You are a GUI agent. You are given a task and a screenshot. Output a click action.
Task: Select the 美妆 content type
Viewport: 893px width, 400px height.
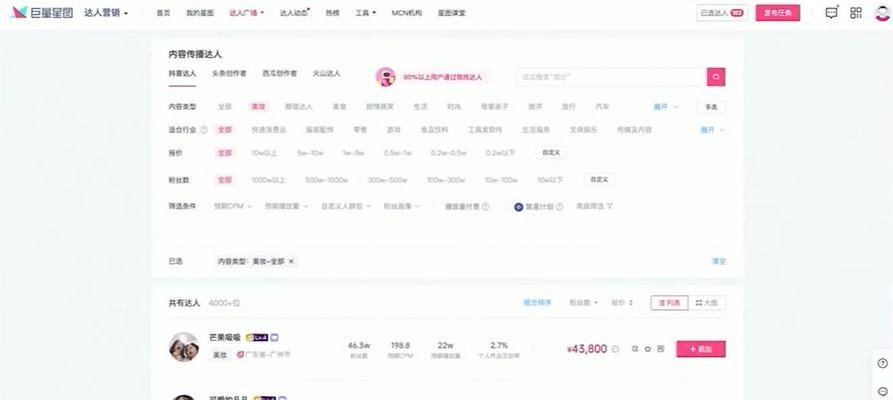(259, 107)
